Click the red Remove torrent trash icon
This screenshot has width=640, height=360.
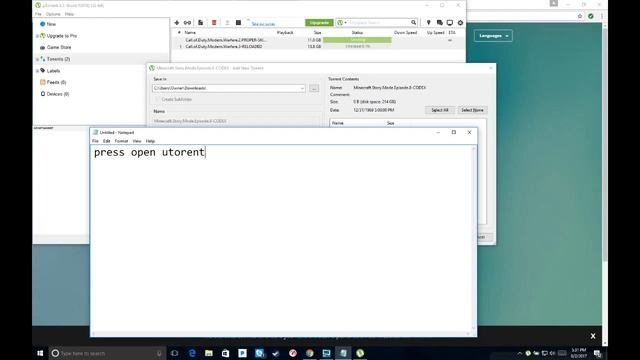click(x=214, y=23)
